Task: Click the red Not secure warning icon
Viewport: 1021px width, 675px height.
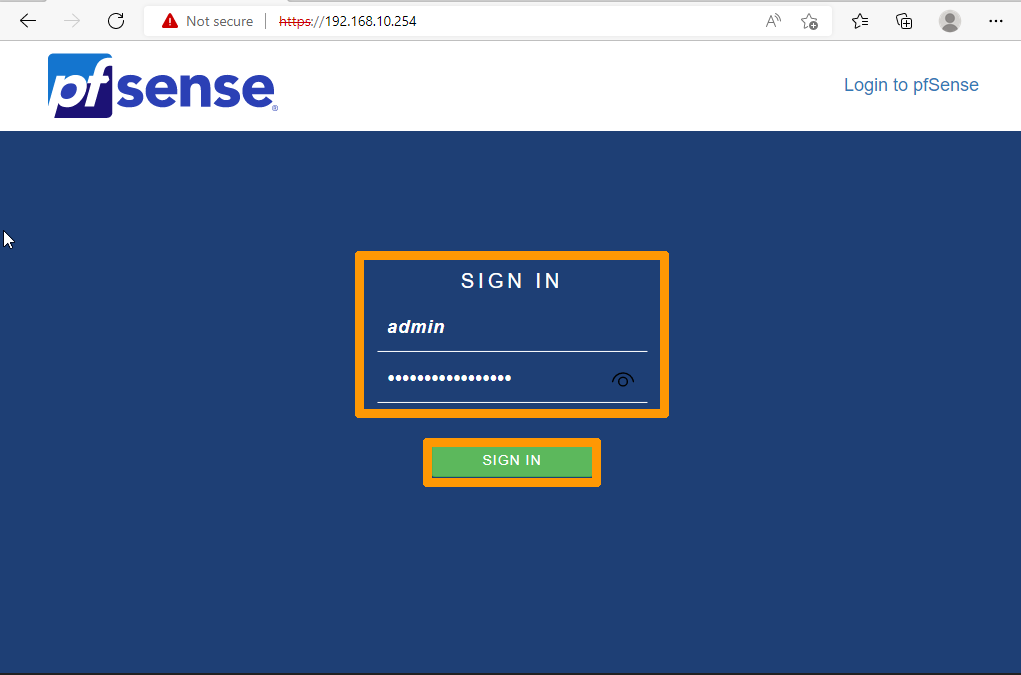Action: (x=169, y=20)
